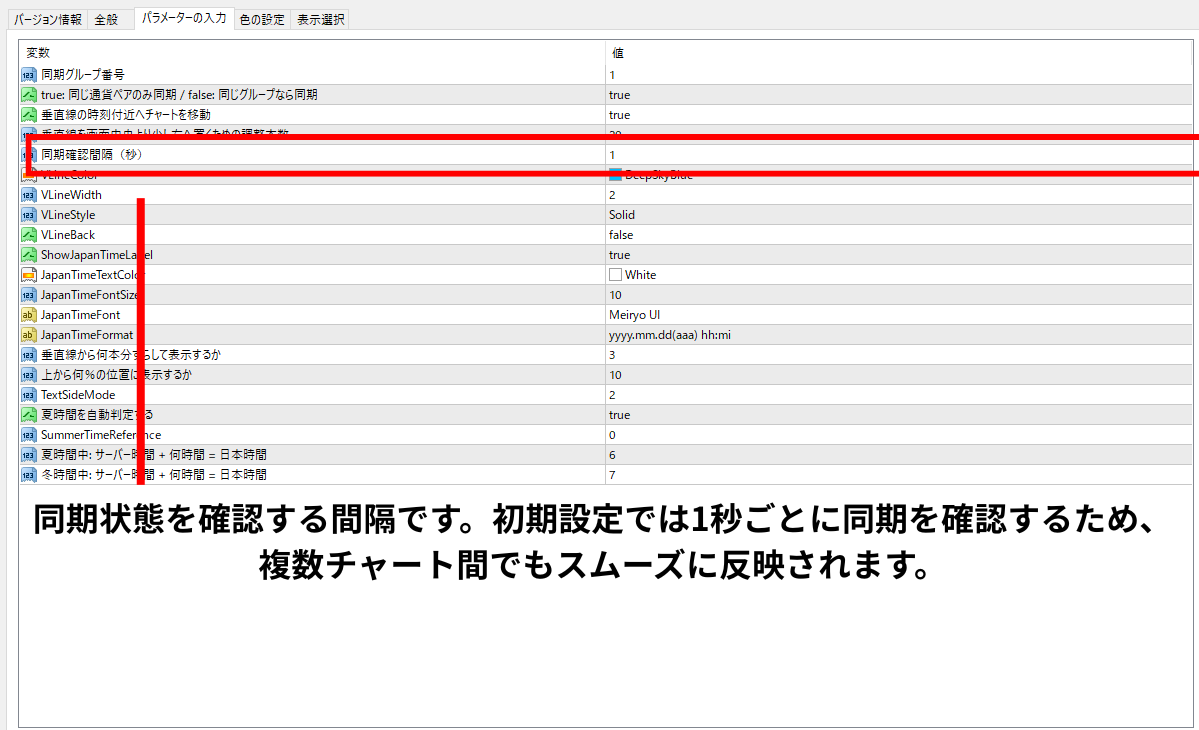Click the boolean icon beside 垂直線の時刻付近へチャートを移動

click(x=28, y=115)
